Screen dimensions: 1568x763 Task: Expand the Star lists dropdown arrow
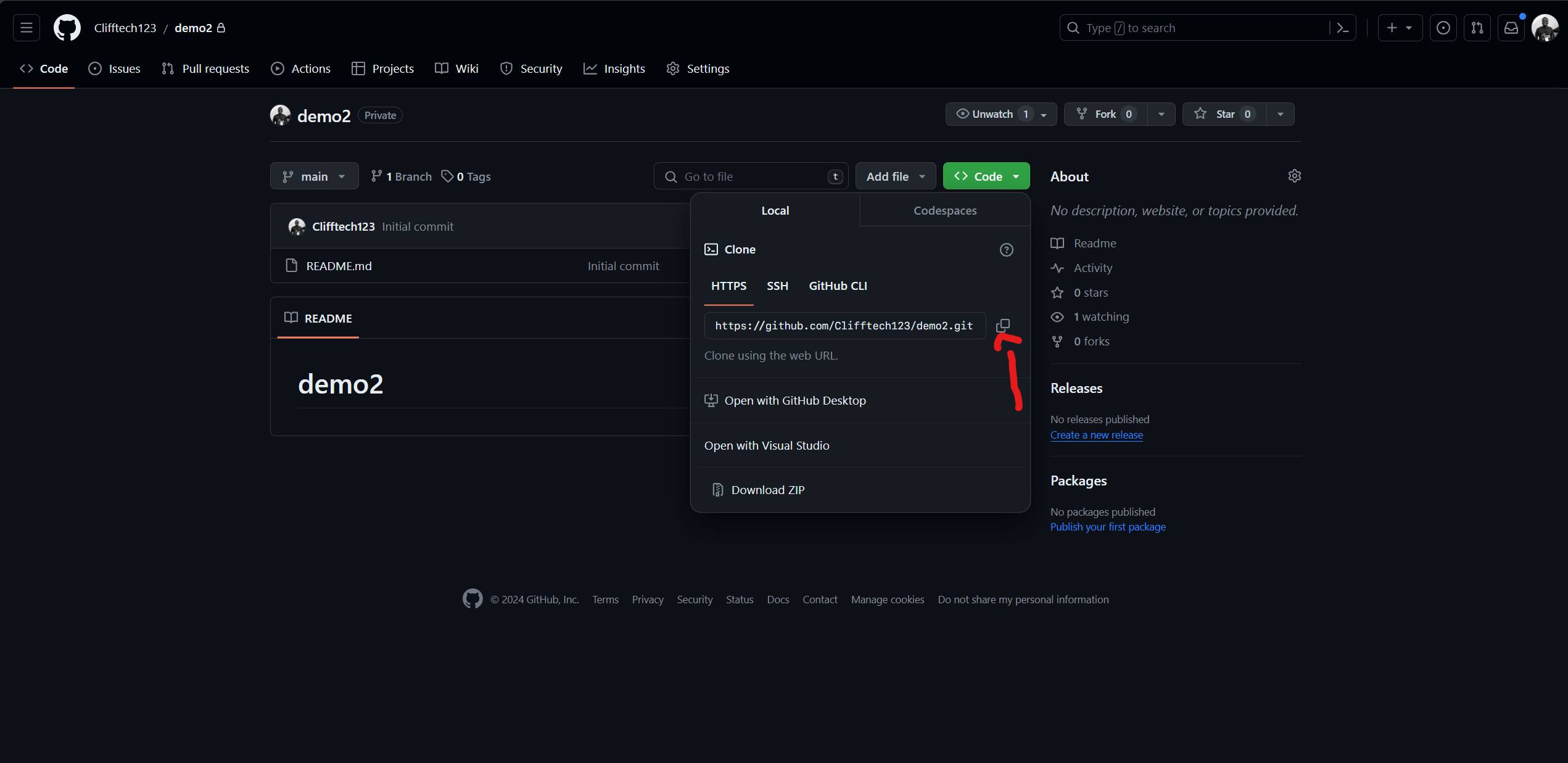click(1280, 114)
